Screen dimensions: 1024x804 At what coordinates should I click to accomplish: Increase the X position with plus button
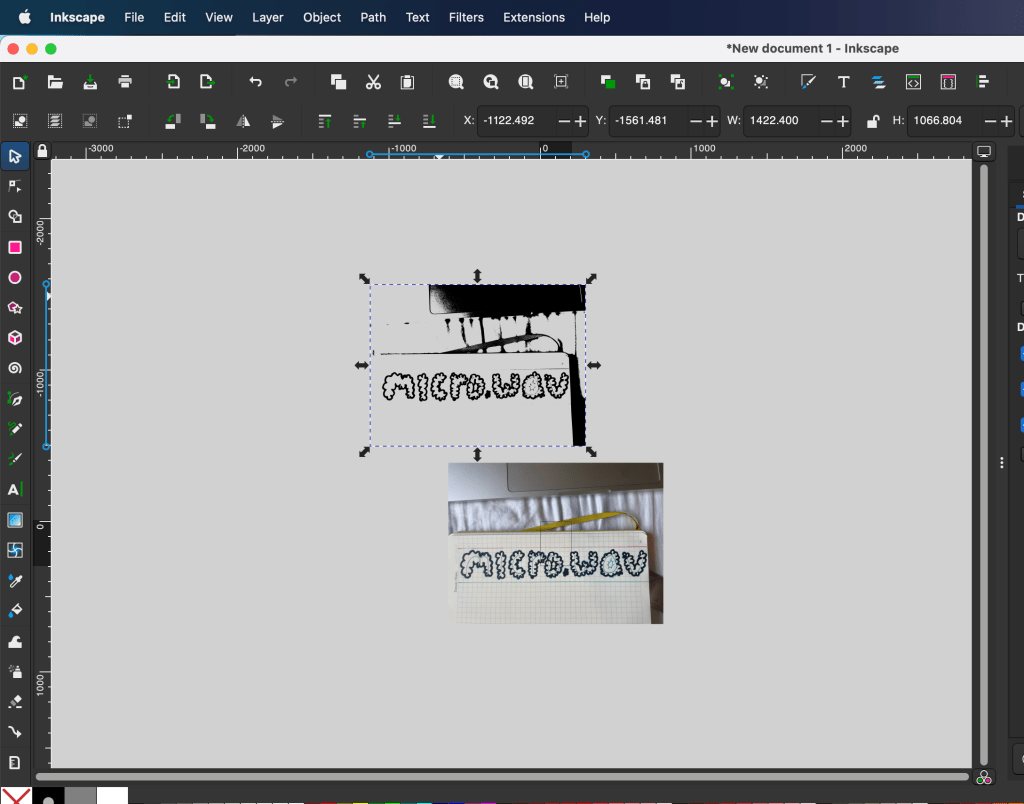581,121
